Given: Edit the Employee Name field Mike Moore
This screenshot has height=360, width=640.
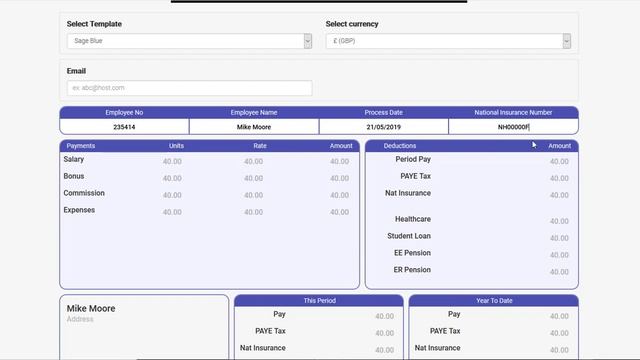Looking at the screenshot, I should tap(254, 127).
